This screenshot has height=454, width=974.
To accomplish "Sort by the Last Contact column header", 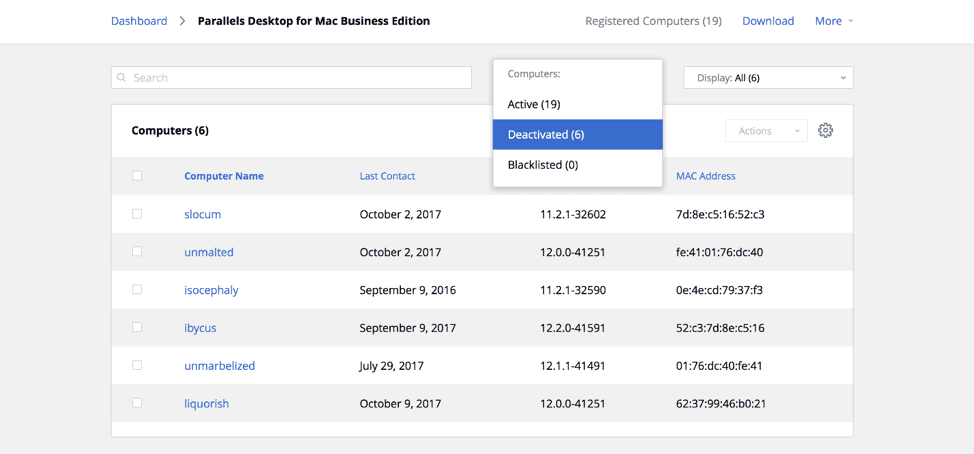I will [x=387, y=176].
